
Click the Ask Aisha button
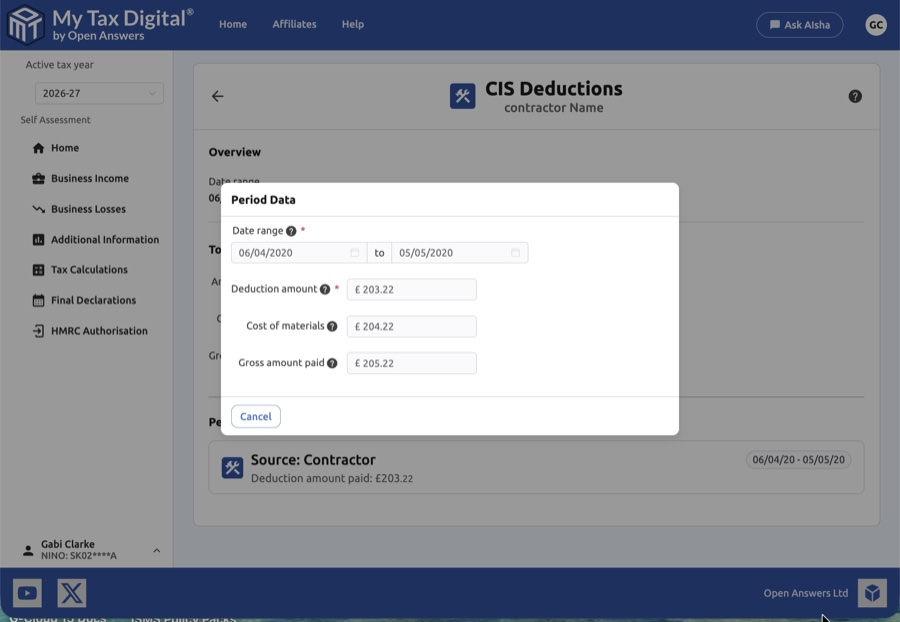pos(799,25)
